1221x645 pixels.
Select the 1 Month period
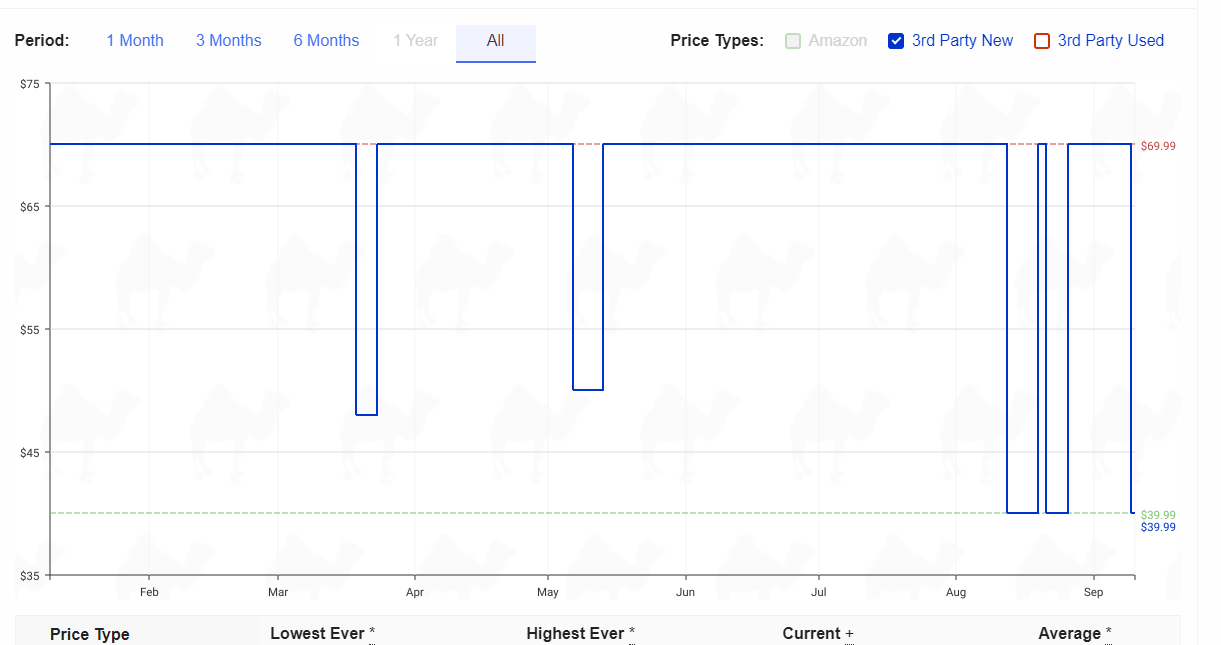point(135,41)
